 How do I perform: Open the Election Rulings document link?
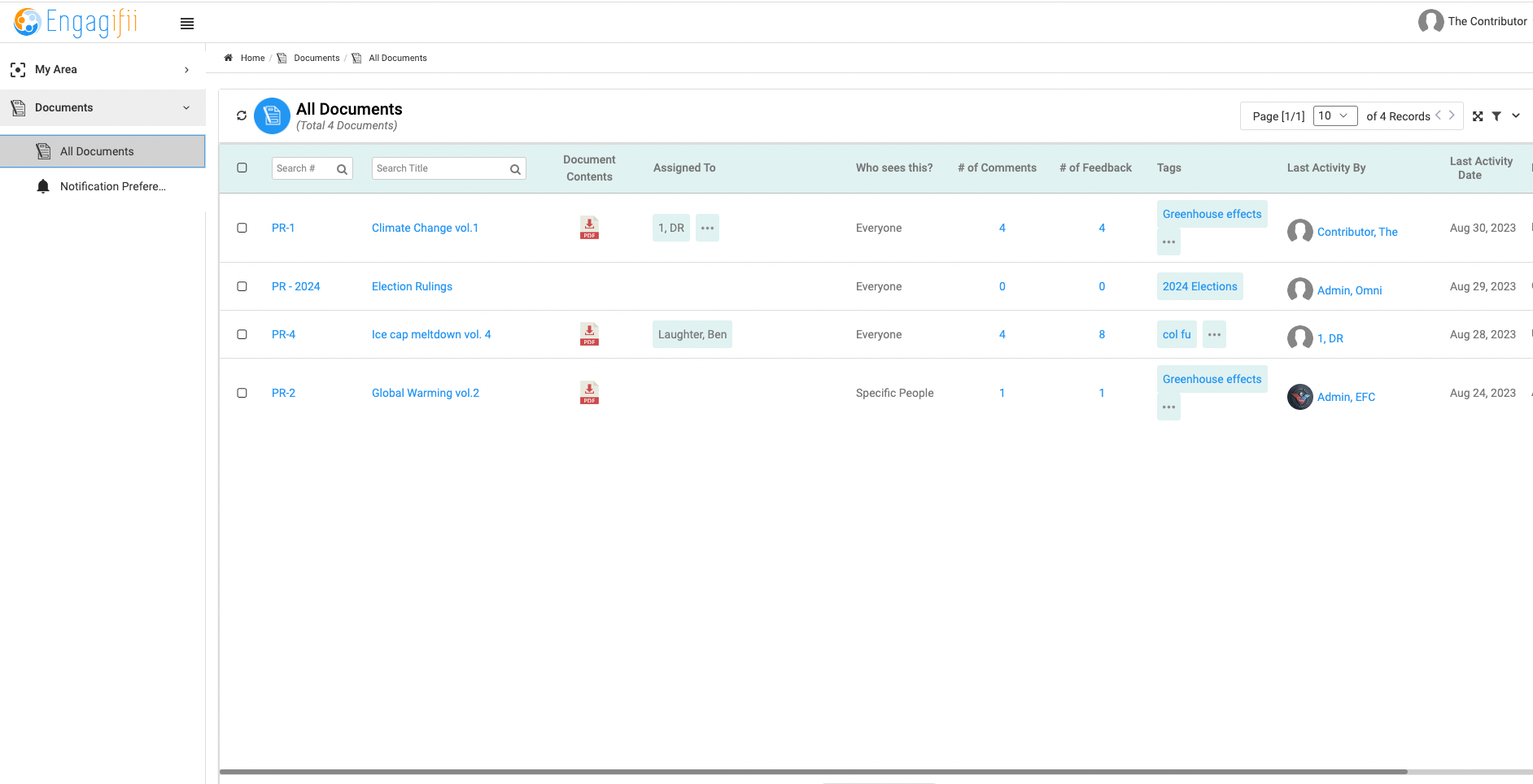pyautogui.click(x=412, y=286)
